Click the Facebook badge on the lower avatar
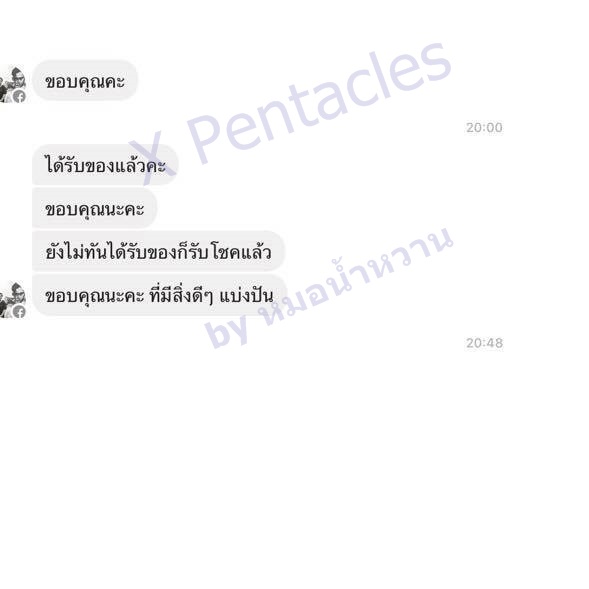The height and width of the screenshot is (589, 589). [x=20, y=312]
